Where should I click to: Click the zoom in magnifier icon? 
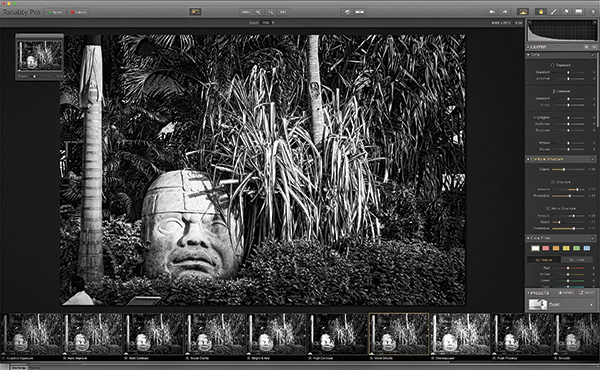(x=258, y=12)
